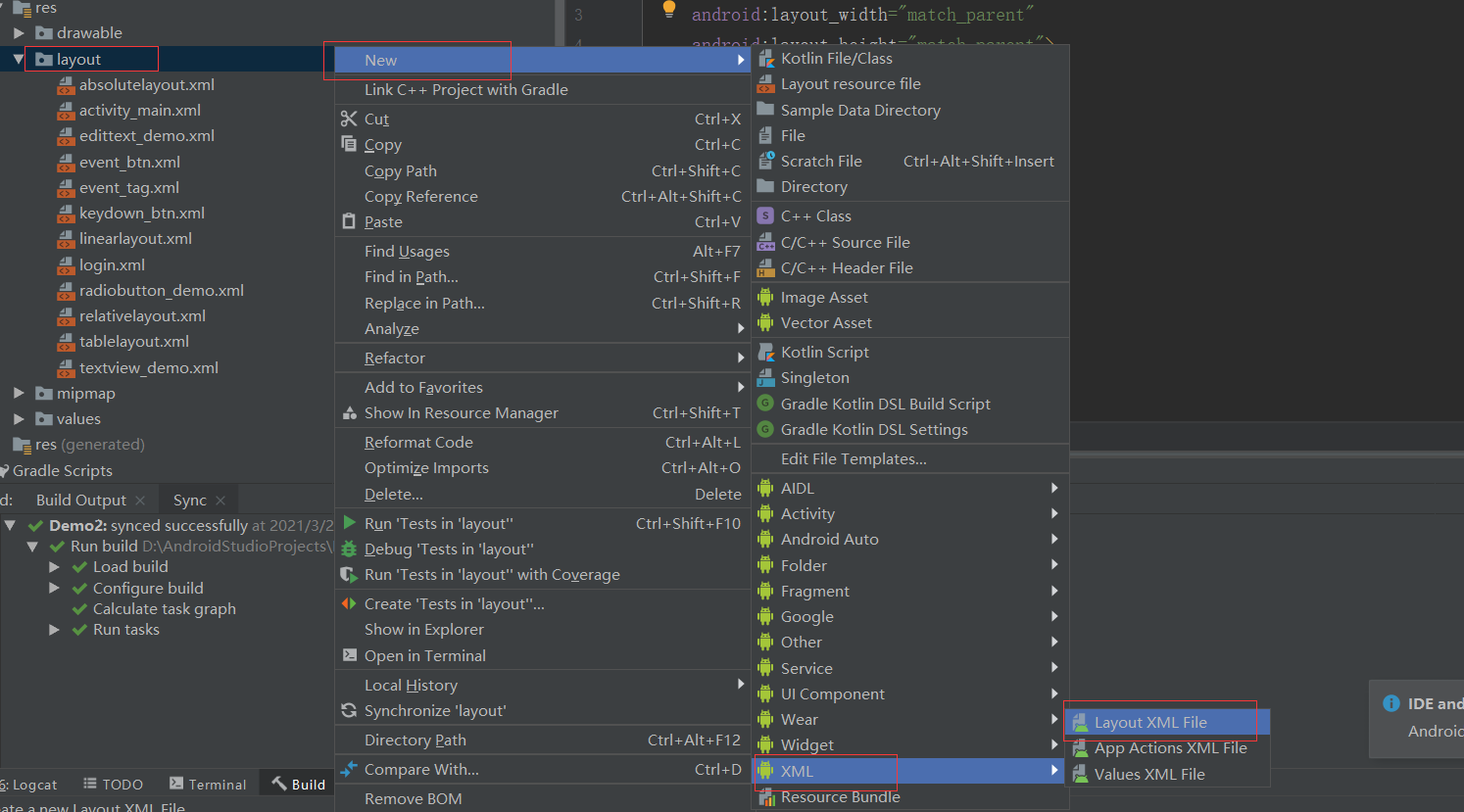1464x812 pixels.
Task: Open the TODO tool window
Action: coord(113,785)
